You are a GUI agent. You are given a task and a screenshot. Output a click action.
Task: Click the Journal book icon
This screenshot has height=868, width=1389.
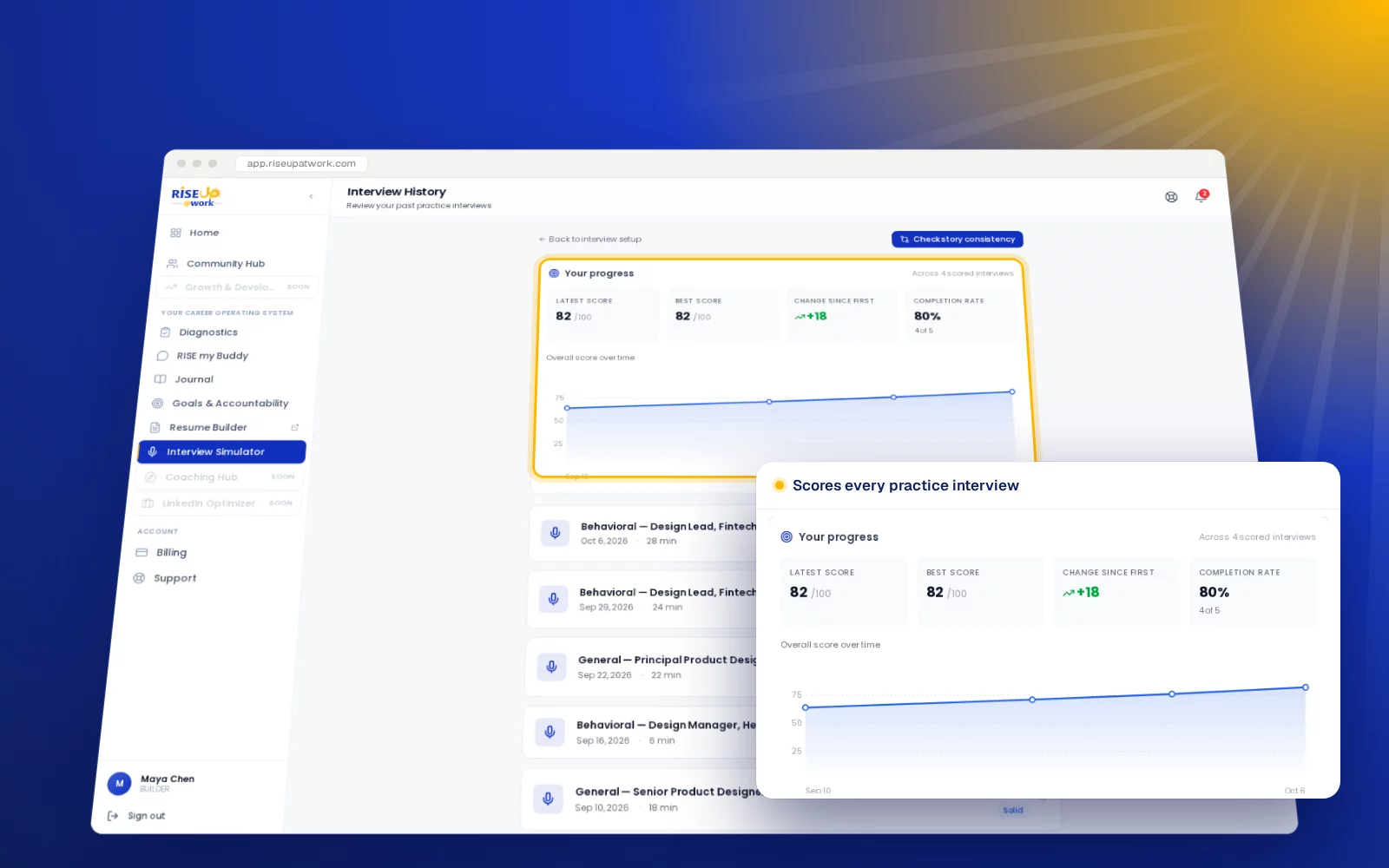click(160, 379)
